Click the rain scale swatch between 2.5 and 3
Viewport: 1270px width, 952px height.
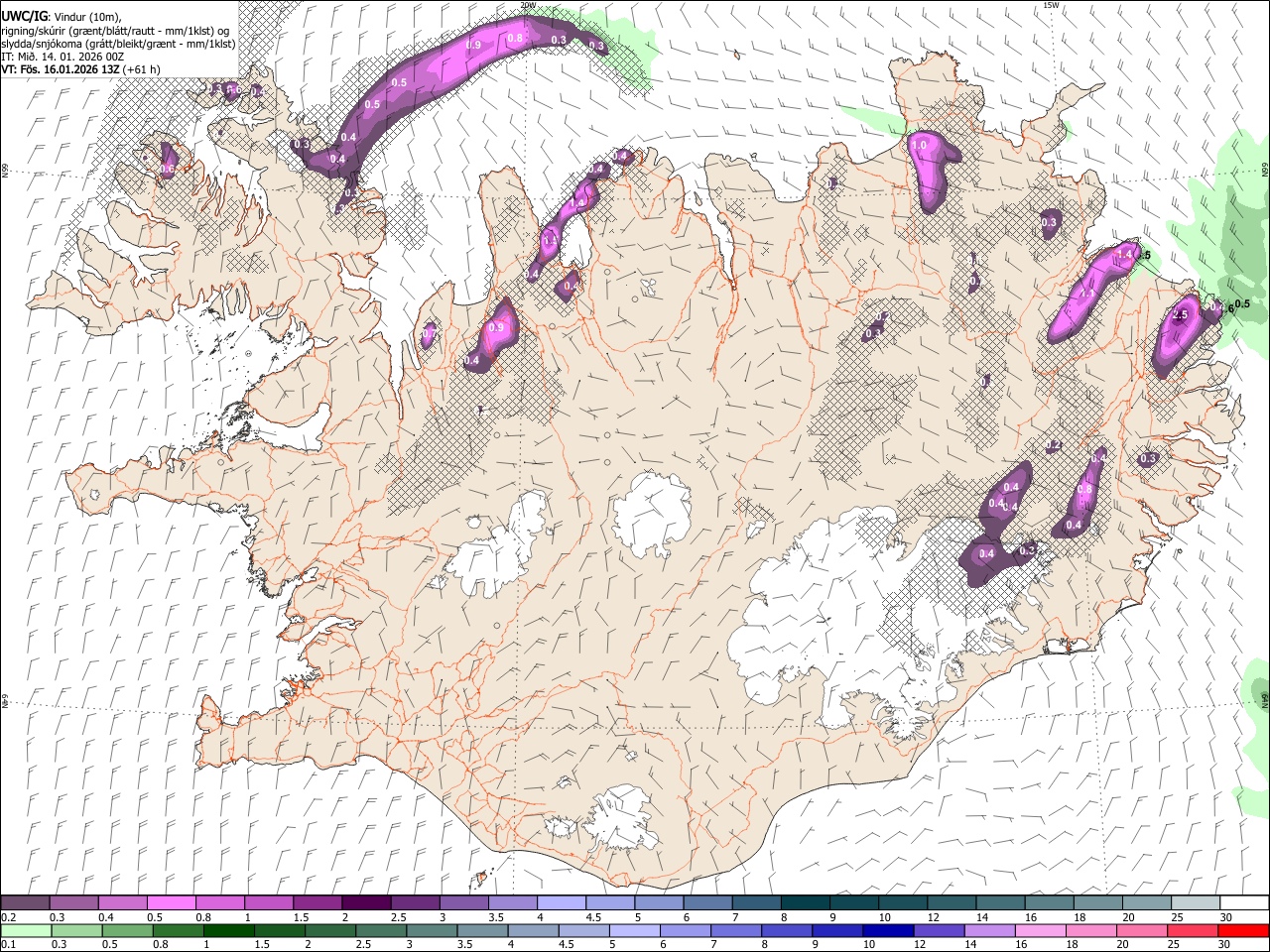pyautogui.click(x=381, y=930)
